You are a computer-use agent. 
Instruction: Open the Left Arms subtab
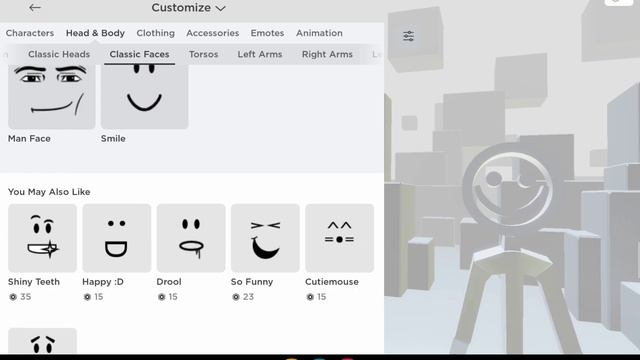click(260, 54)
